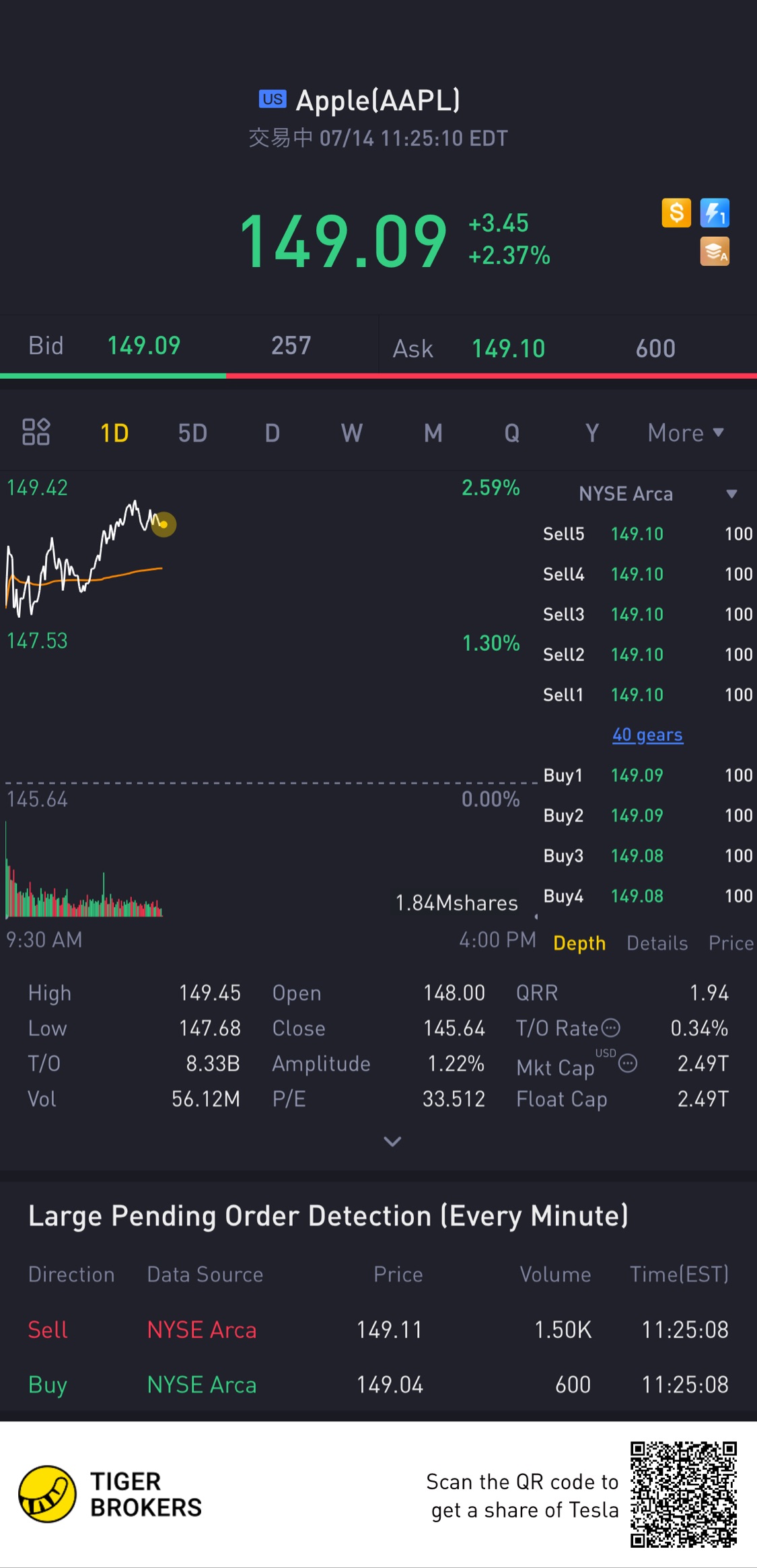Screen dimensions: 757x1568
Task: Switch chart to Q quarterly period
Action: [512, 433]
